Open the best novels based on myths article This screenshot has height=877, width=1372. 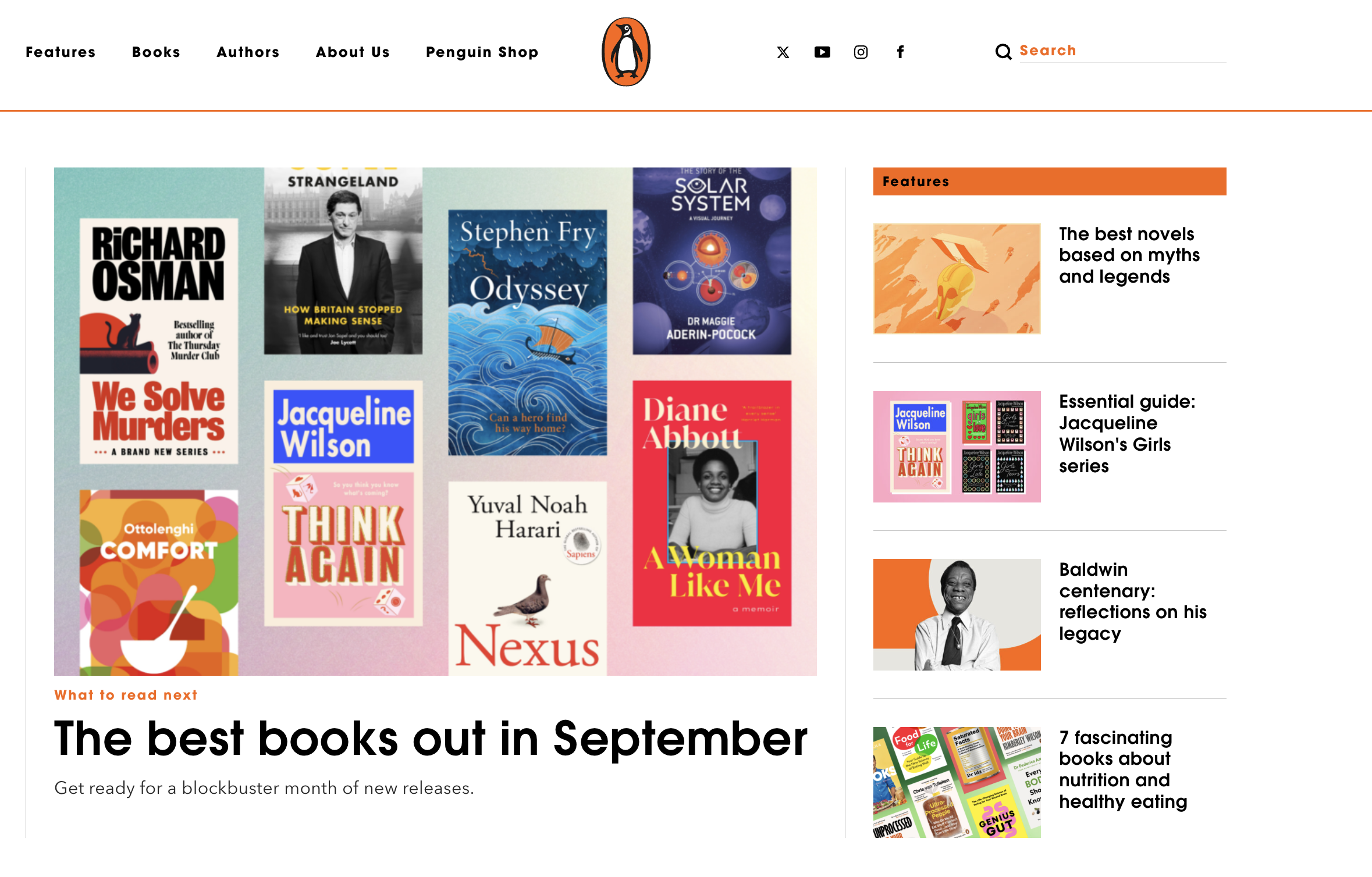[1129, 255]
